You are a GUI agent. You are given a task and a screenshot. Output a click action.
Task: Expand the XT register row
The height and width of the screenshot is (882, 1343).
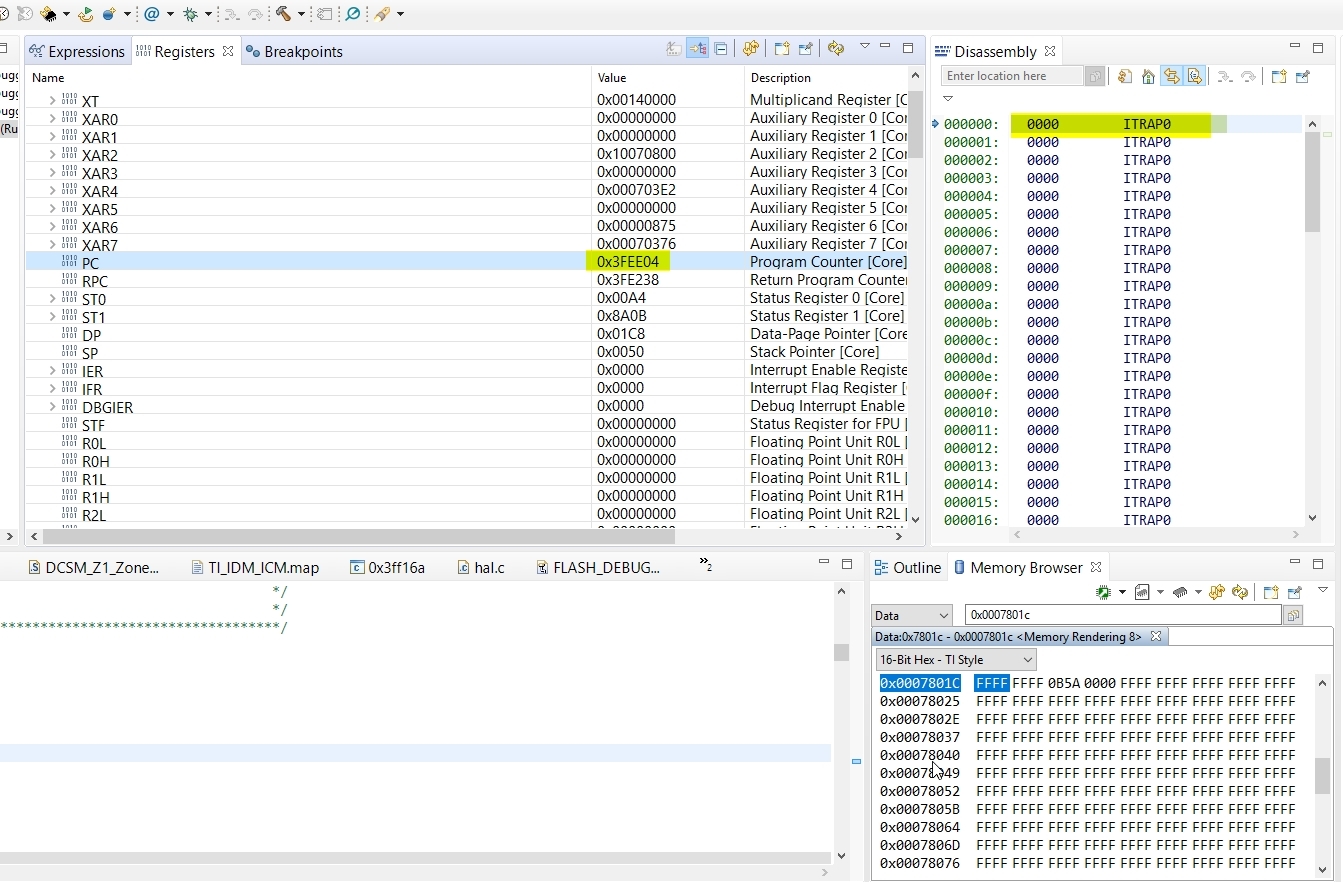coord(52,101)
